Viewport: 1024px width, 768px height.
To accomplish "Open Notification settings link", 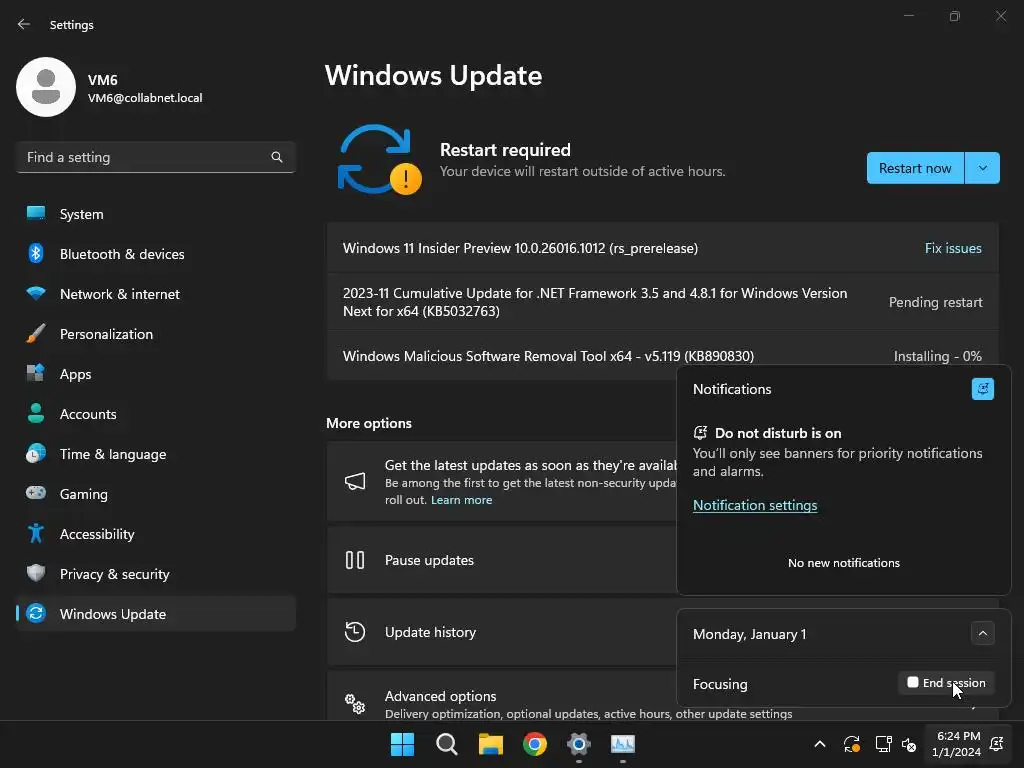I will (755, 505).
